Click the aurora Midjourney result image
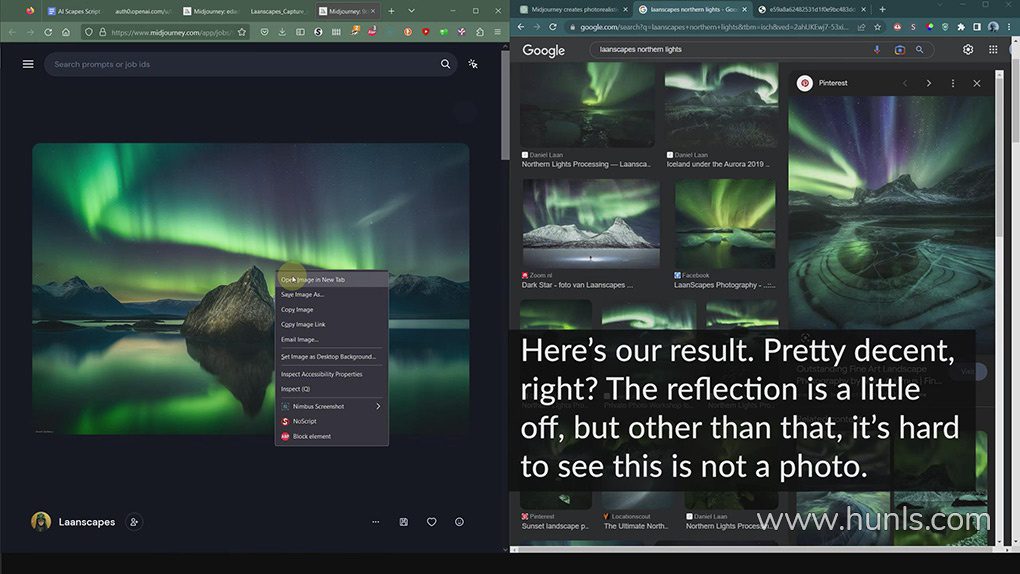 [x=250, y=289]
